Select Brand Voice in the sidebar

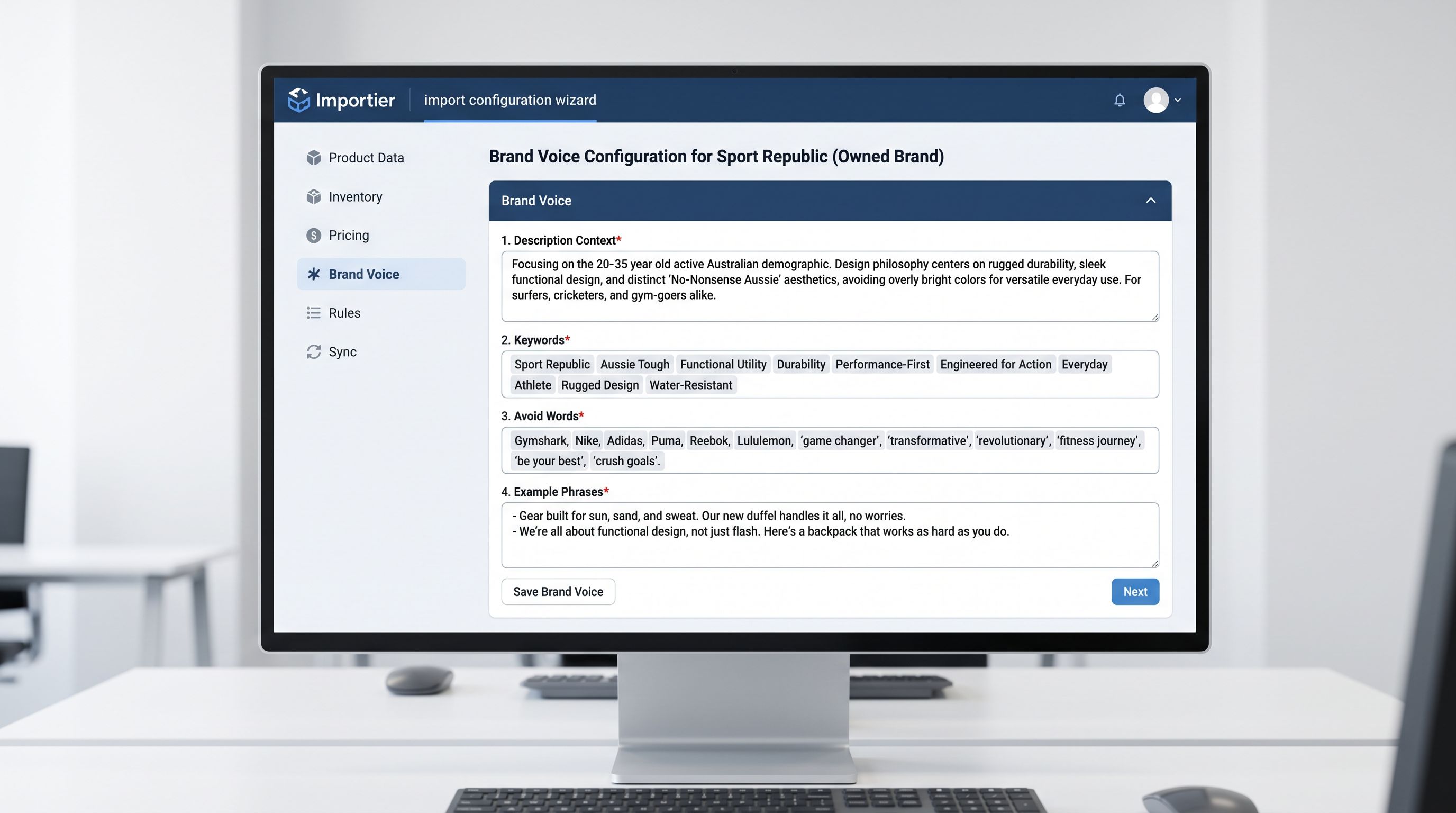pyautogui.click(x=381, y=274)
